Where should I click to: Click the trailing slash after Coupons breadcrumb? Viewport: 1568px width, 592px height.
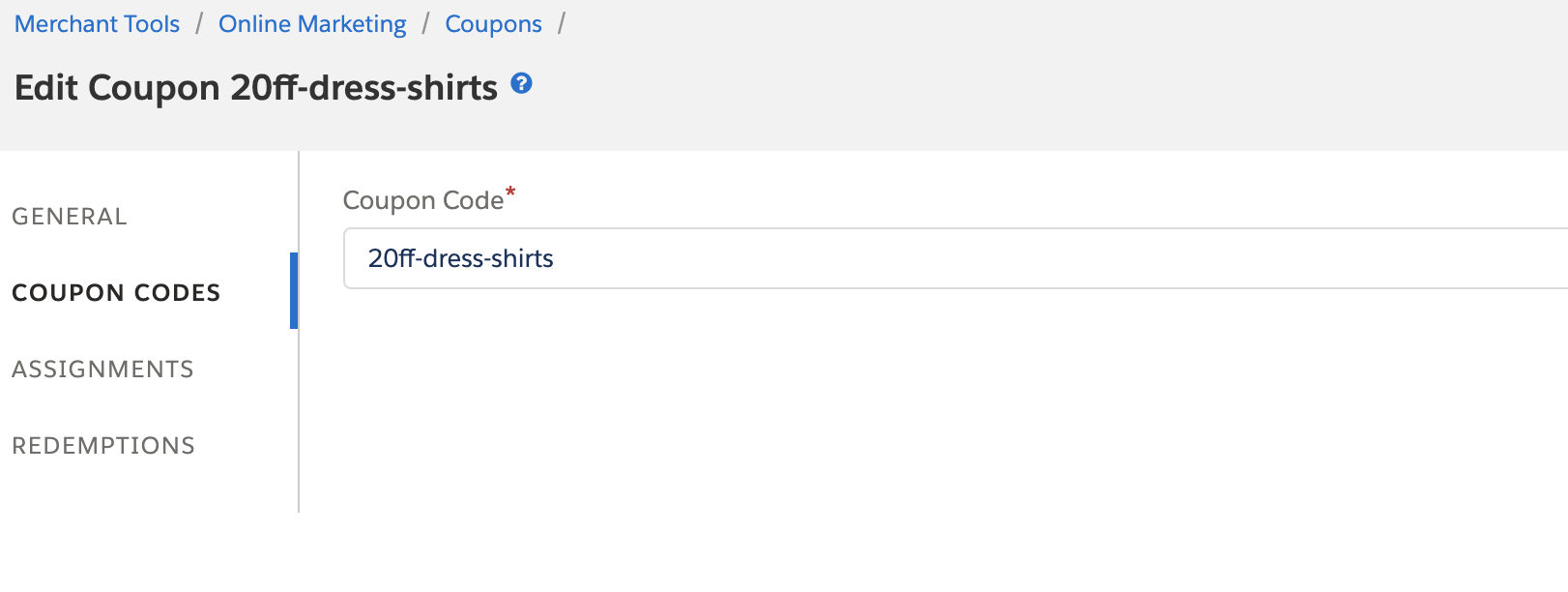(561, 24)
